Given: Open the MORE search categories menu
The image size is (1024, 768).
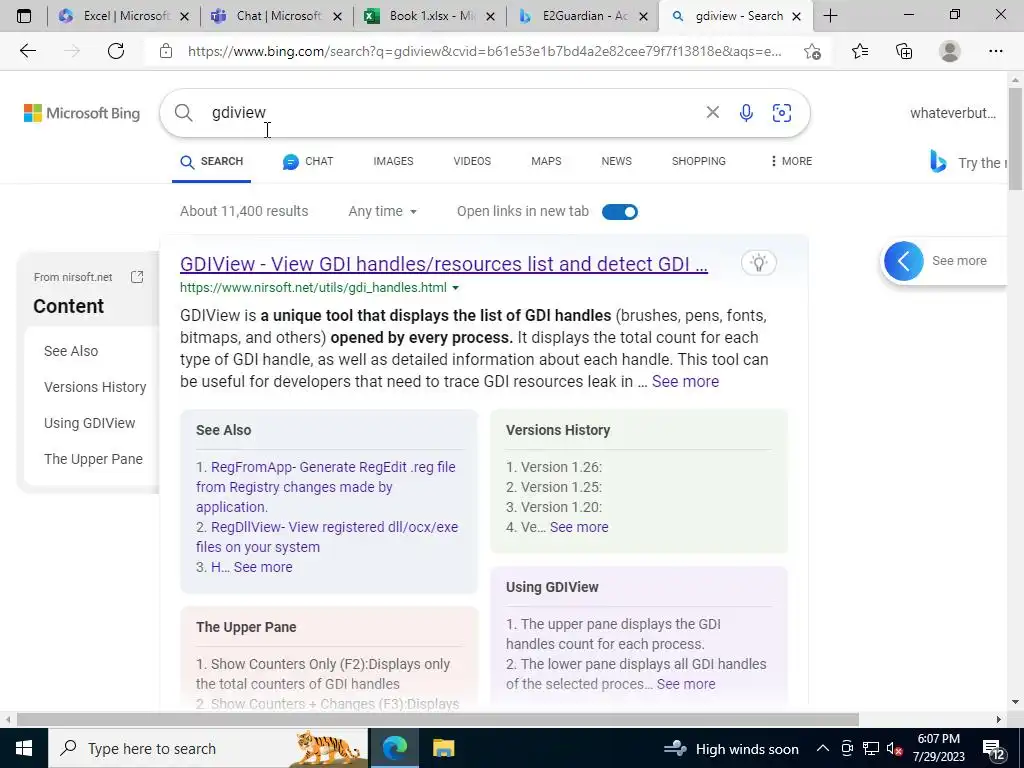Looking at the screenshot, I should pos(791,161).
